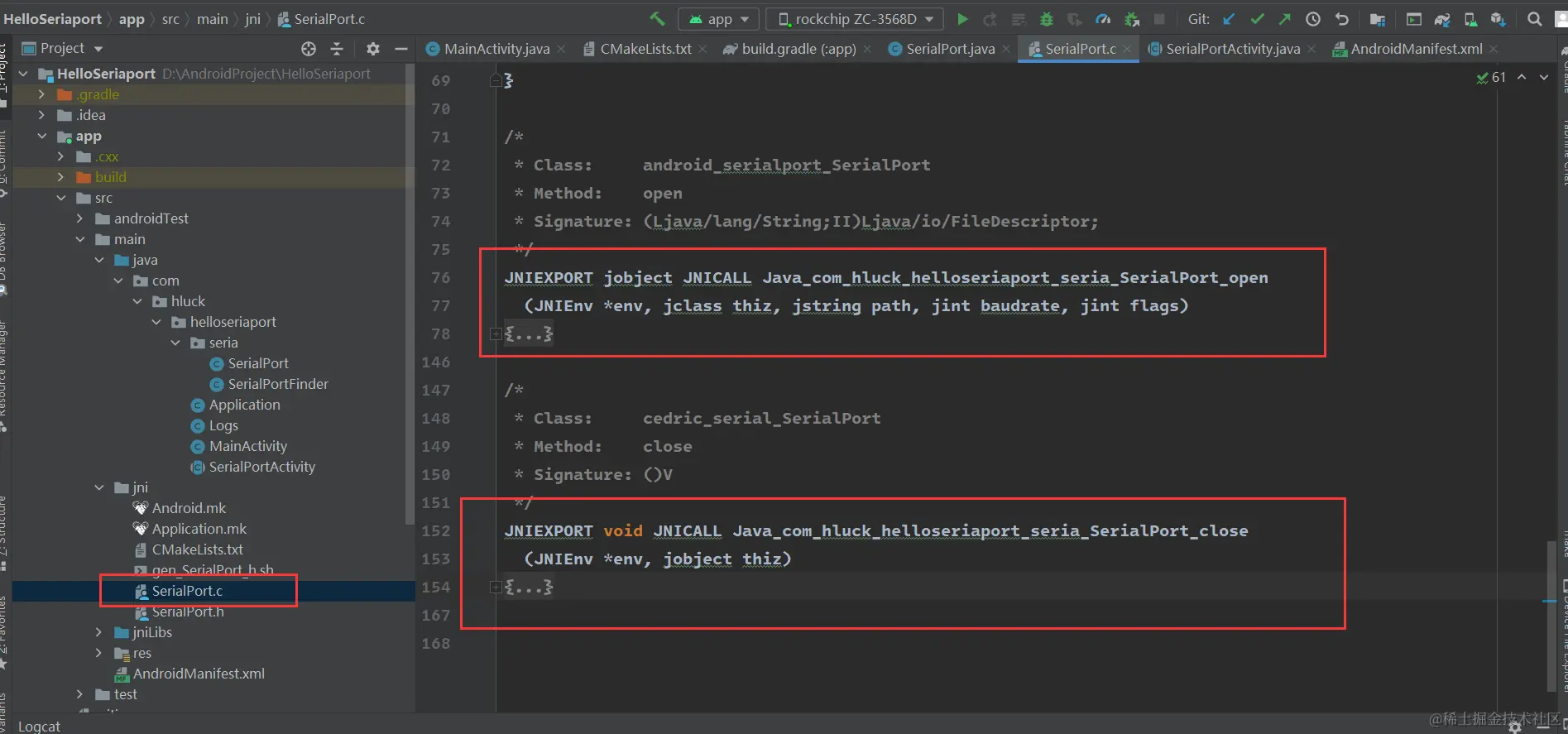Open the Project Structure icon
Viewport: 1568px width, 734px height.
(x=1378, y=18)
